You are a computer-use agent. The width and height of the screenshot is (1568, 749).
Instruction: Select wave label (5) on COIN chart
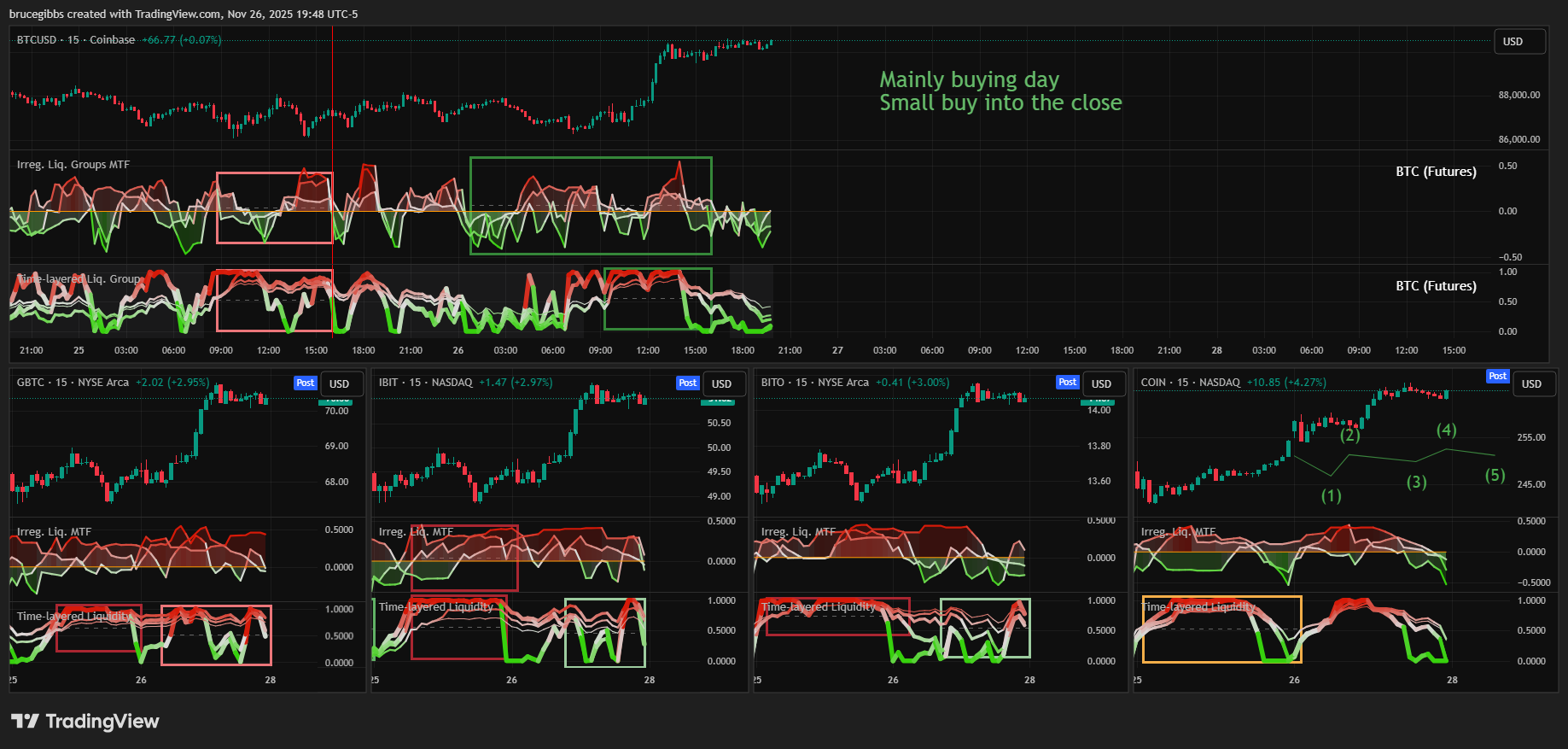pyautogui.click(x=1495, y=476)
